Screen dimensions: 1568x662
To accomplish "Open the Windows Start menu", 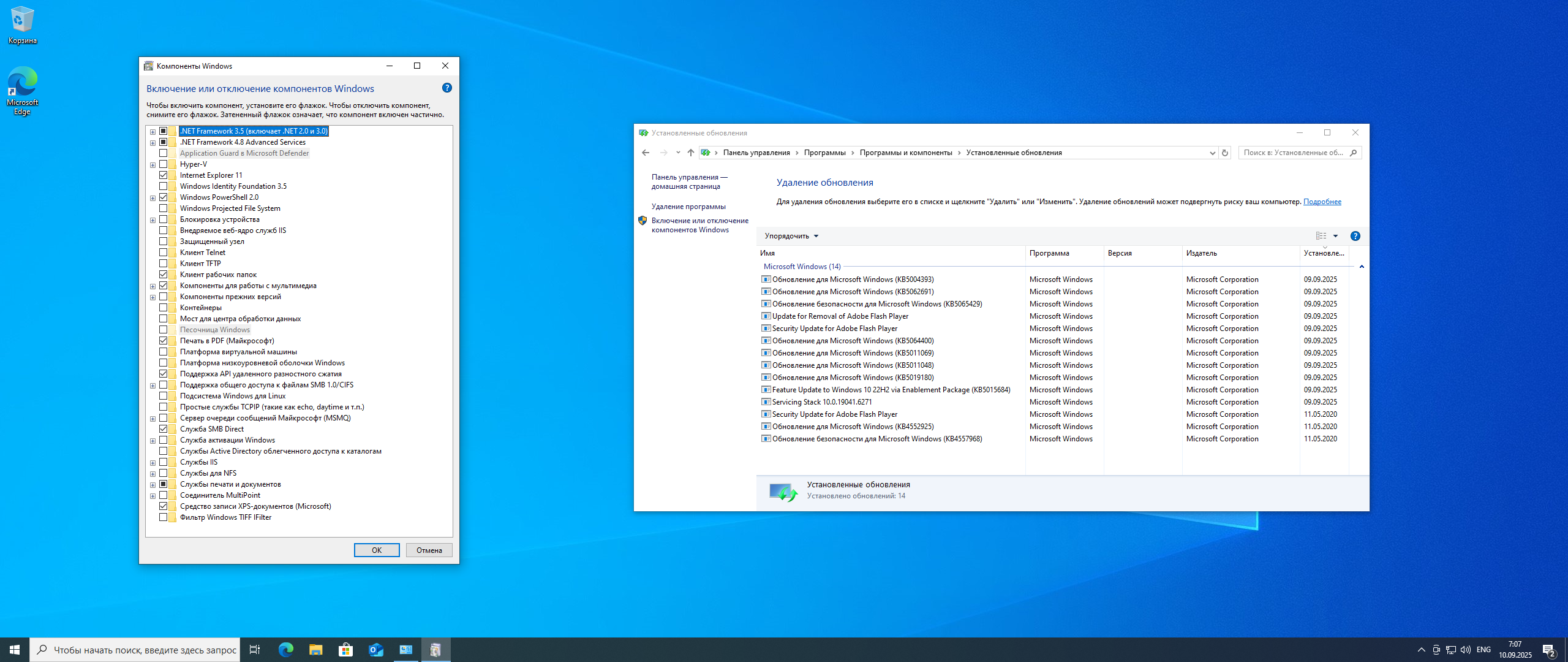I will (15, 650).
